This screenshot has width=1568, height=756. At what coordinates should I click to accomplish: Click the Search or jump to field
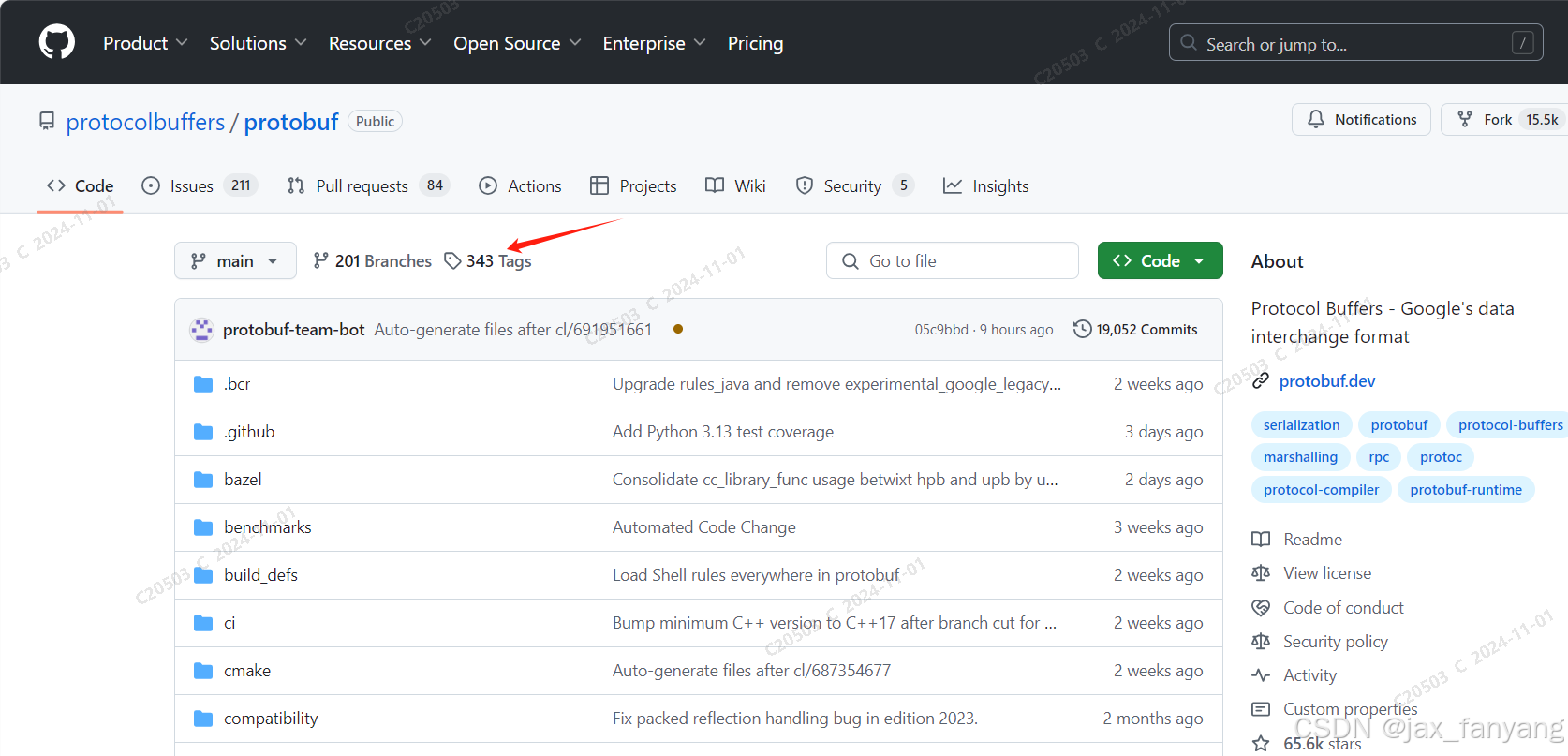pyautogui.click(x=1356, y=43)
